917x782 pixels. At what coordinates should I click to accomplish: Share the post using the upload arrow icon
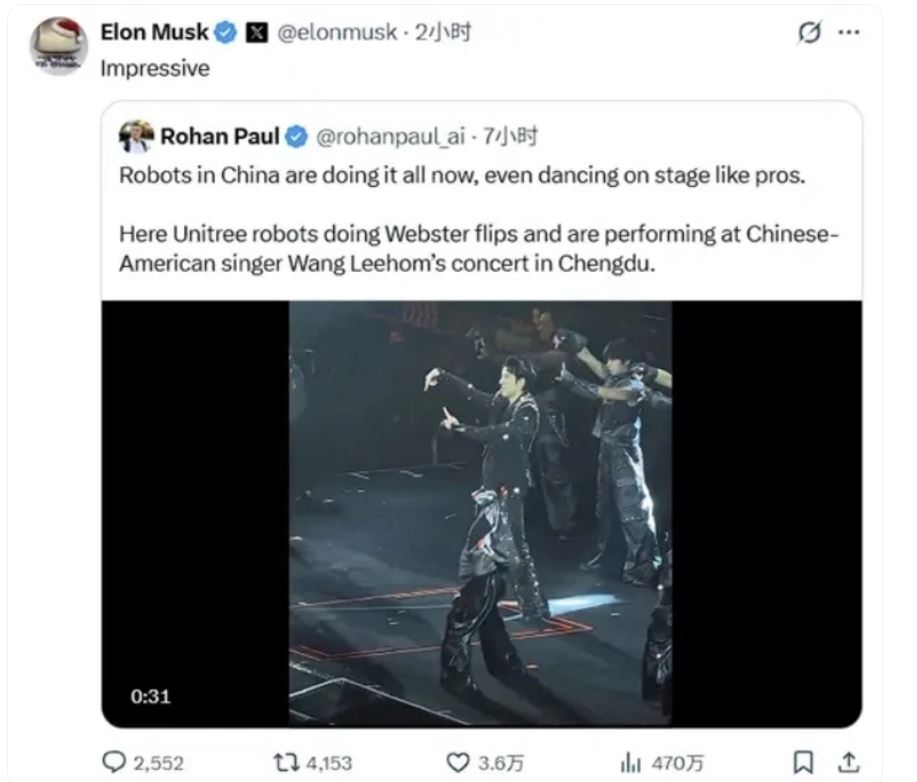(849, 763)
